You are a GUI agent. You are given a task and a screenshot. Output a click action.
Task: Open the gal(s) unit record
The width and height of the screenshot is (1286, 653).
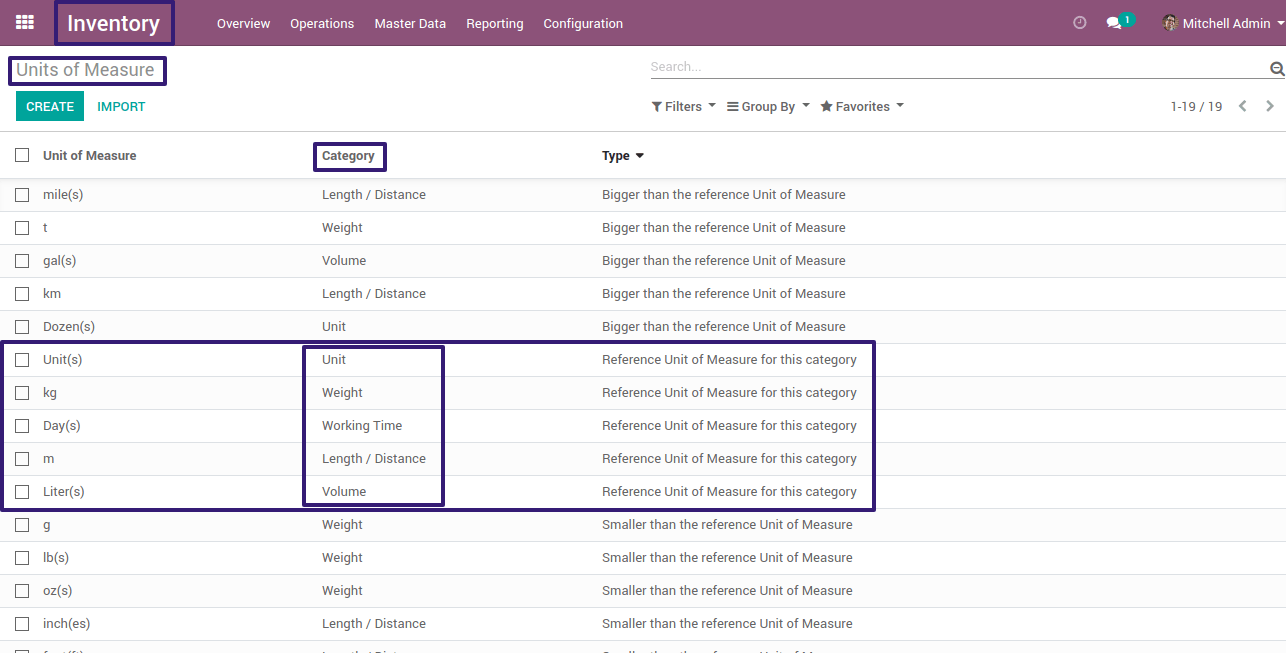click(60, 261)
